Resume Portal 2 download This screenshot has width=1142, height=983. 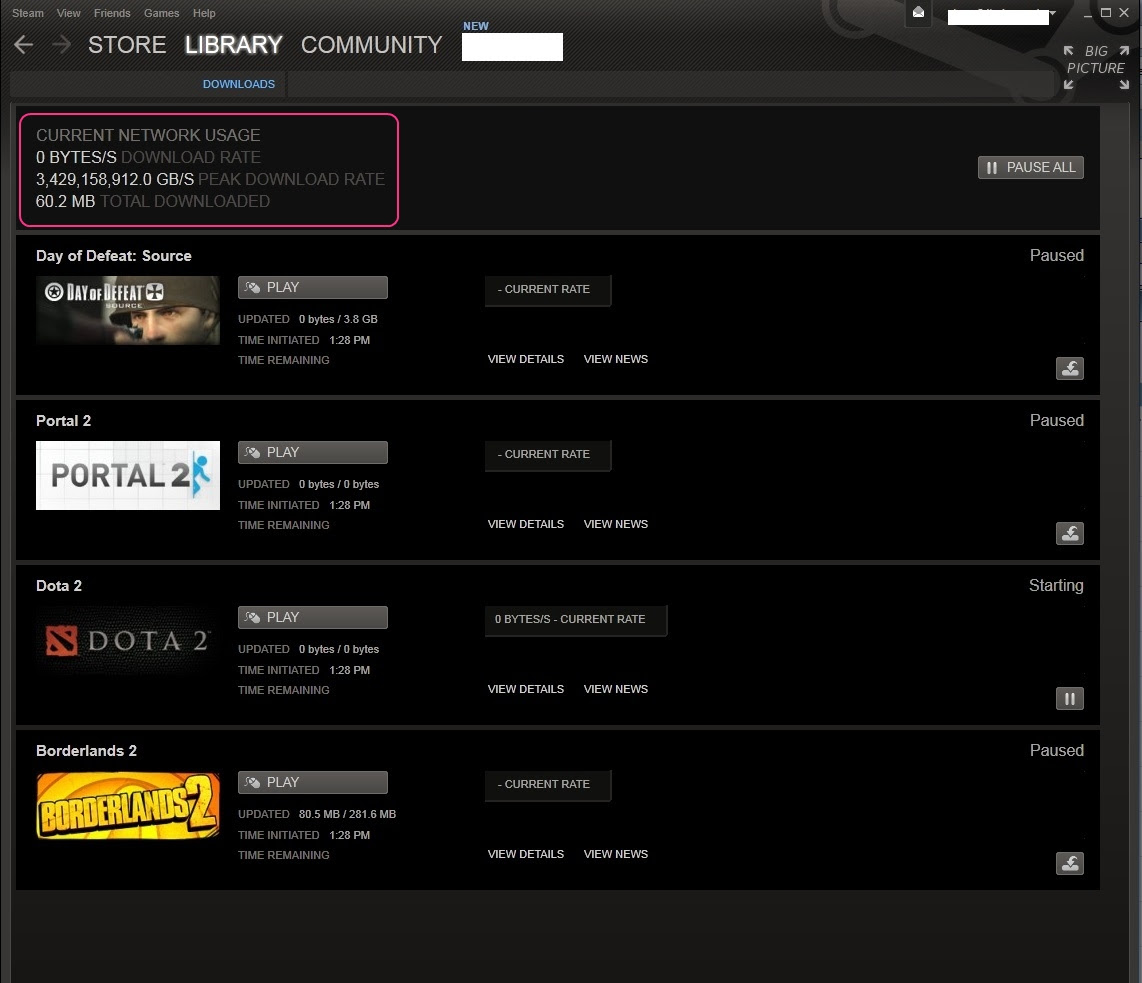click(1069, 534)
